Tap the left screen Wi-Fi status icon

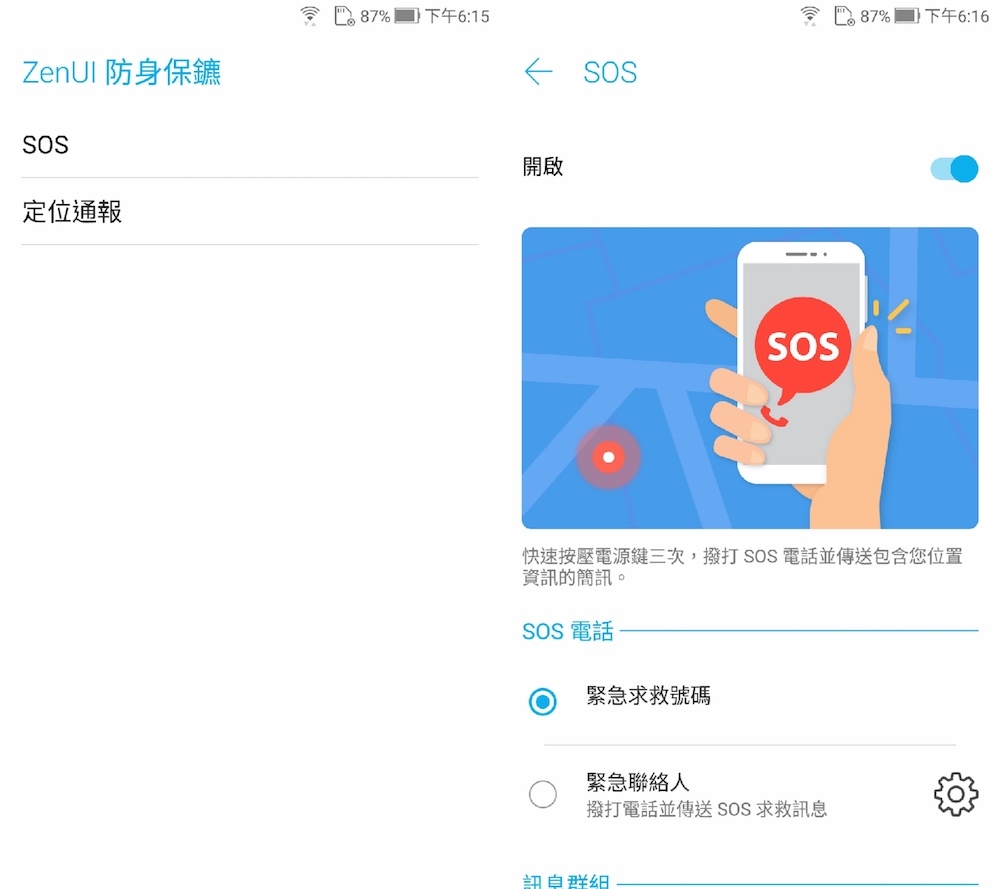(x=310, y=15)
